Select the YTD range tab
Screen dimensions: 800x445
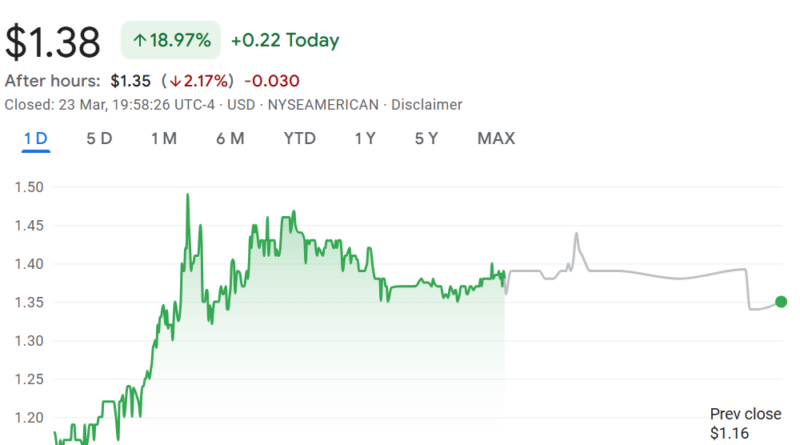(299, 139)
